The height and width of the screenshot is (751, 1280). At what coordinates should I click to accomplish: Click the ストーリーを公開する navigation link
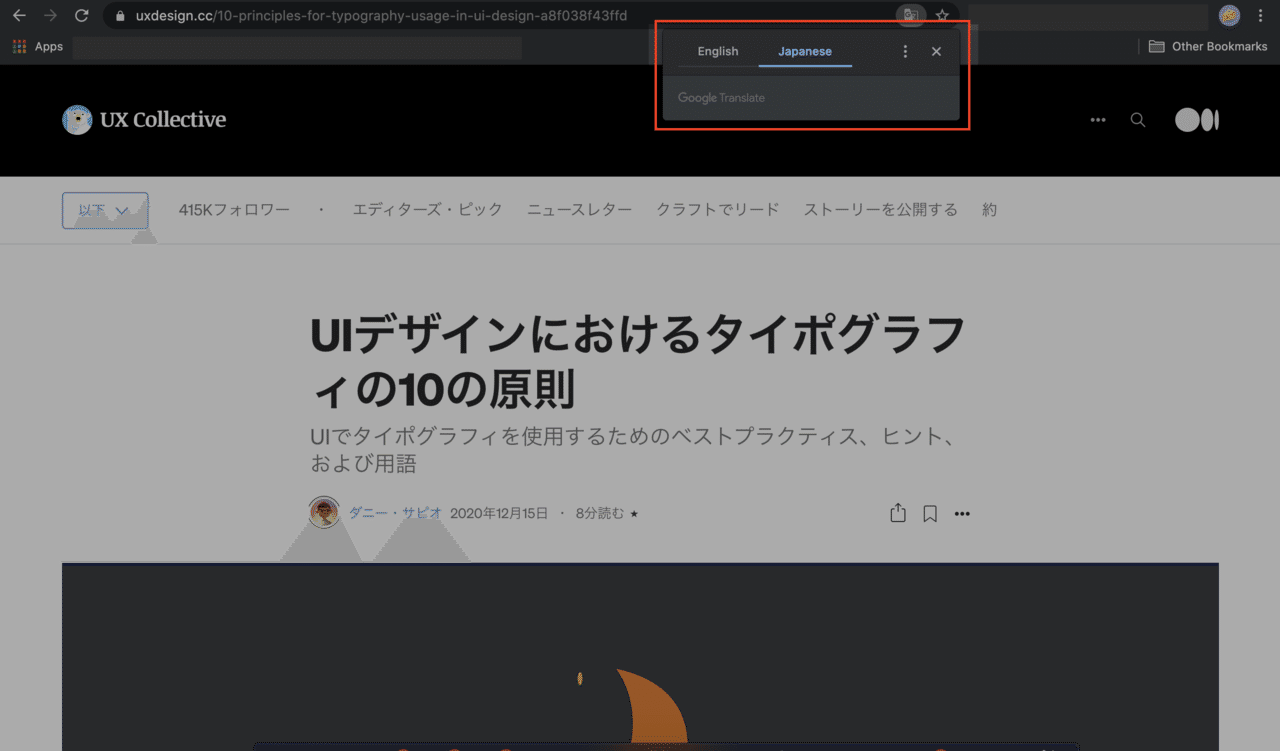880,209
